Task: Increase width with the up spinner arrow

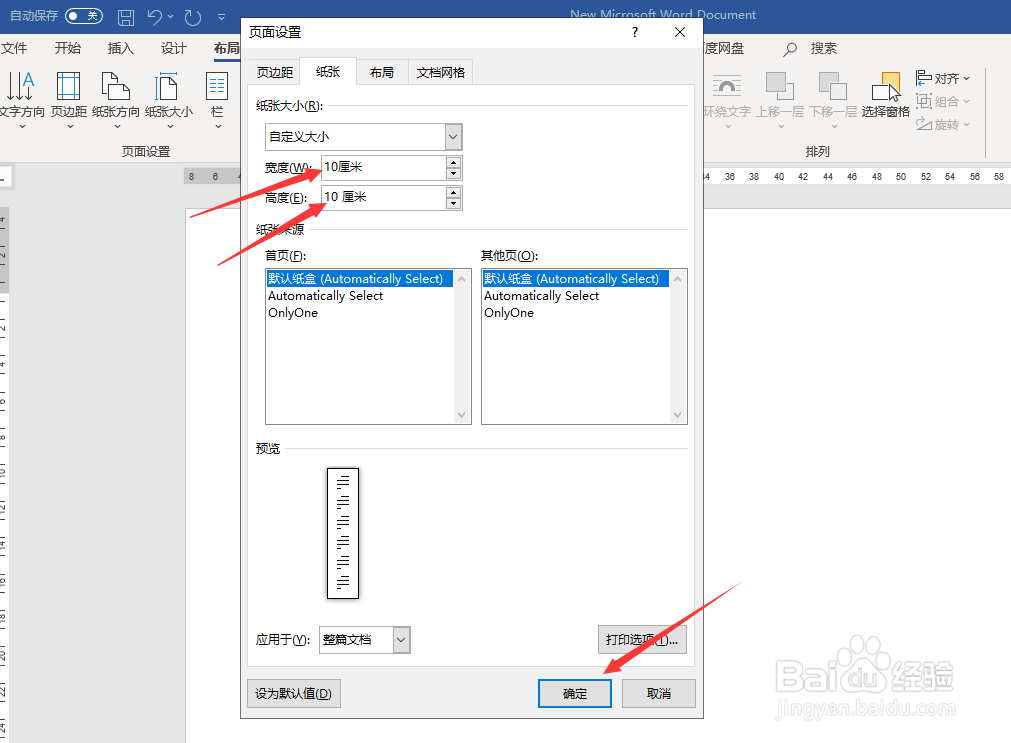Action: tap(454, 162)
